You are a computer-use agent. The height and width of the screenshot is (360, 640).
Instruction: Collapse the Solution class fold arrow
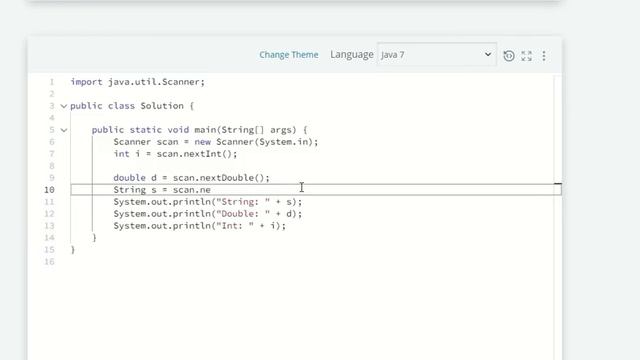point(64,106)
